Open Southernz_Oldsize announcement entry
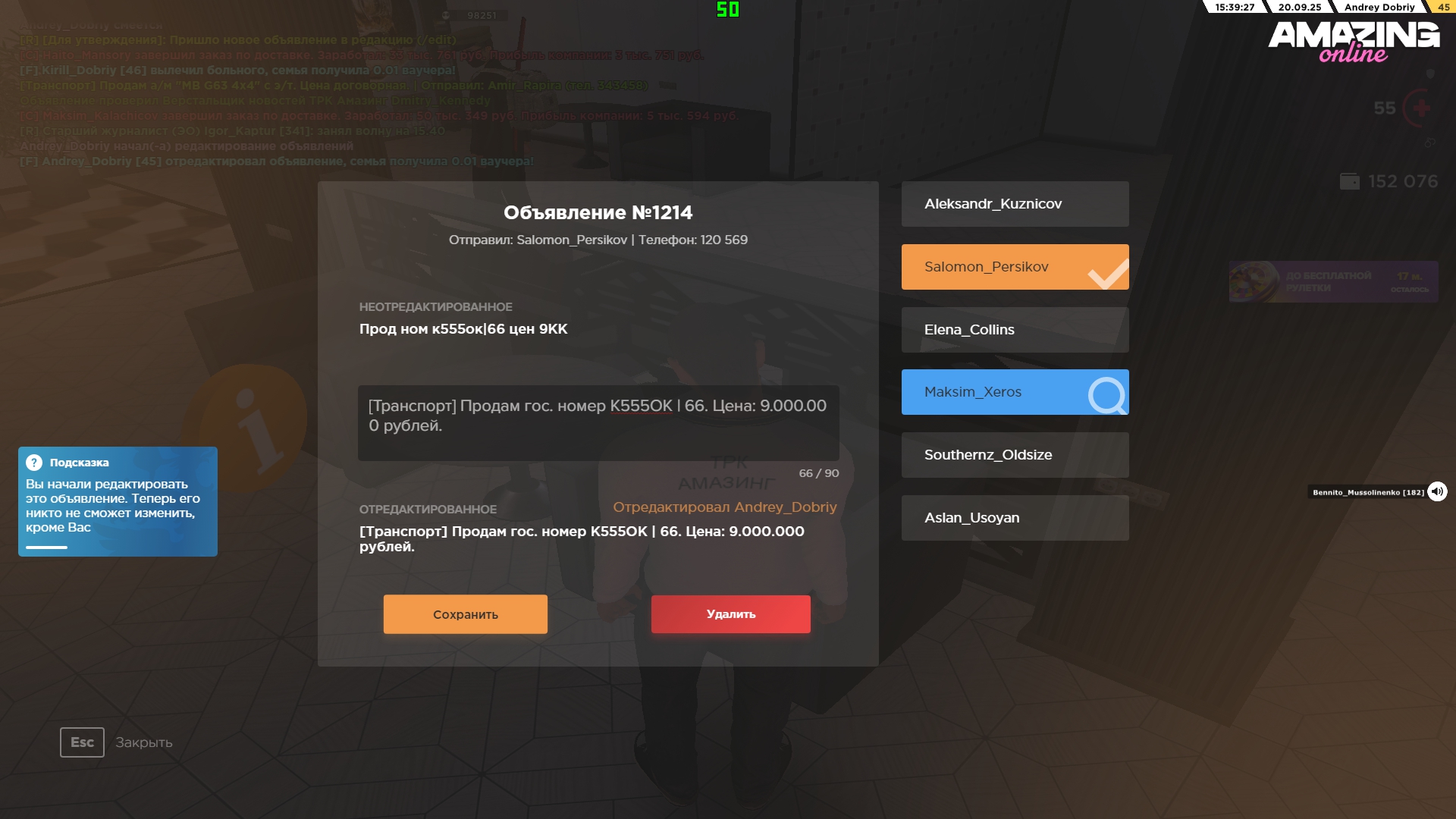 tap(1015, 455)
